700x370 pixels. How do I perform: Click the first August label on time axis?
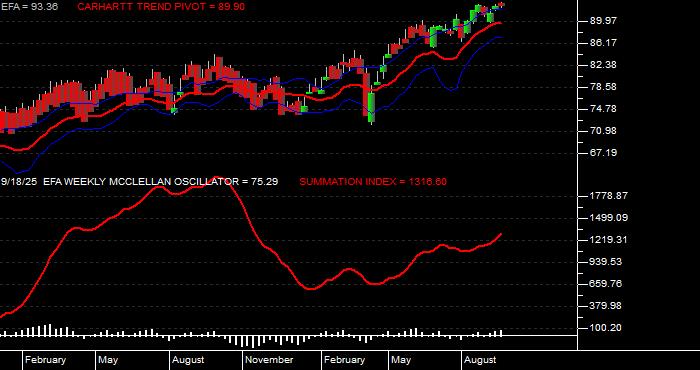coord(188,360)
